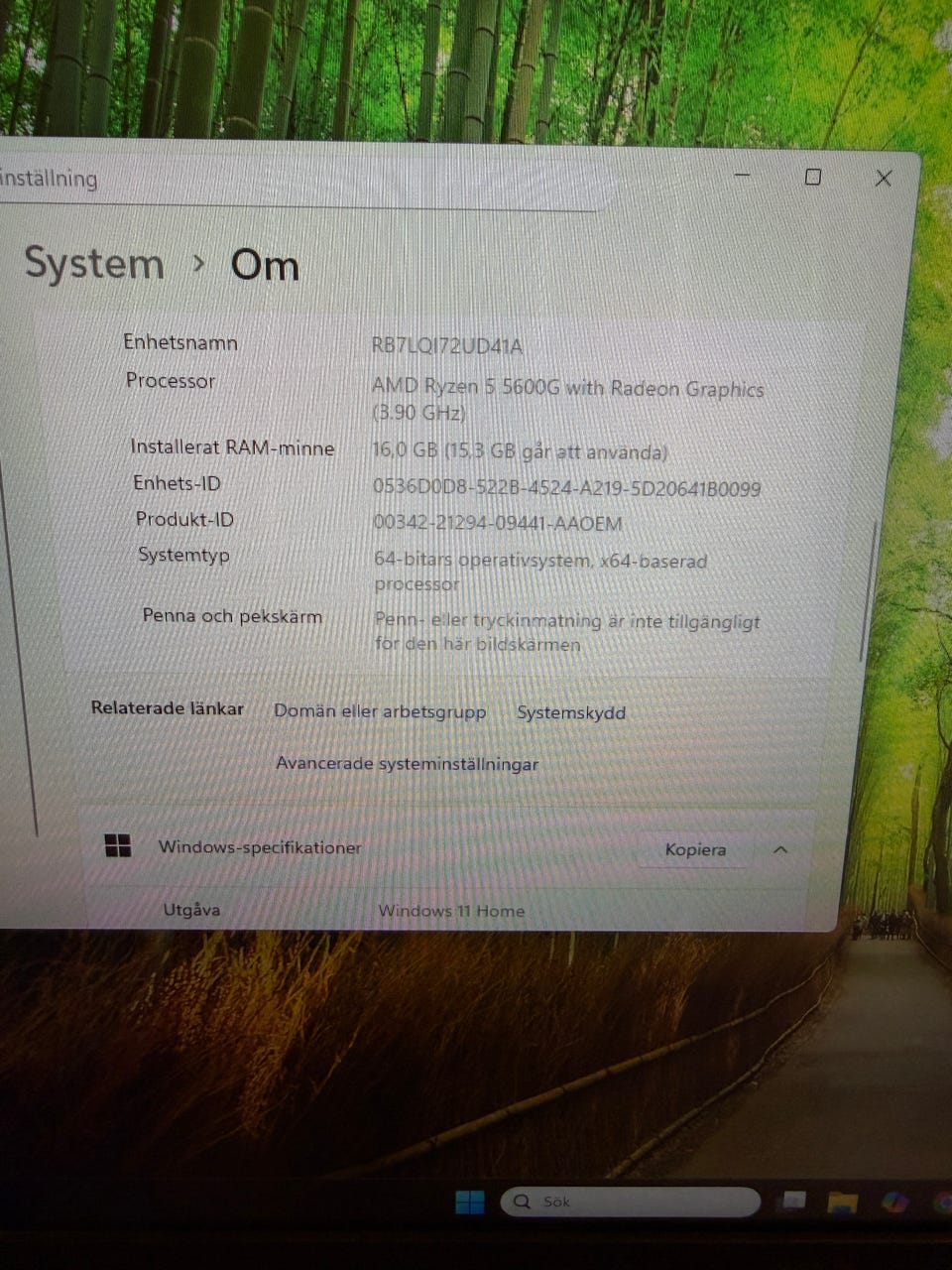This screenshot has width=952, height=1270.
Task: Click the Penna och pekskärm label
Action: (x=232, y=616)
